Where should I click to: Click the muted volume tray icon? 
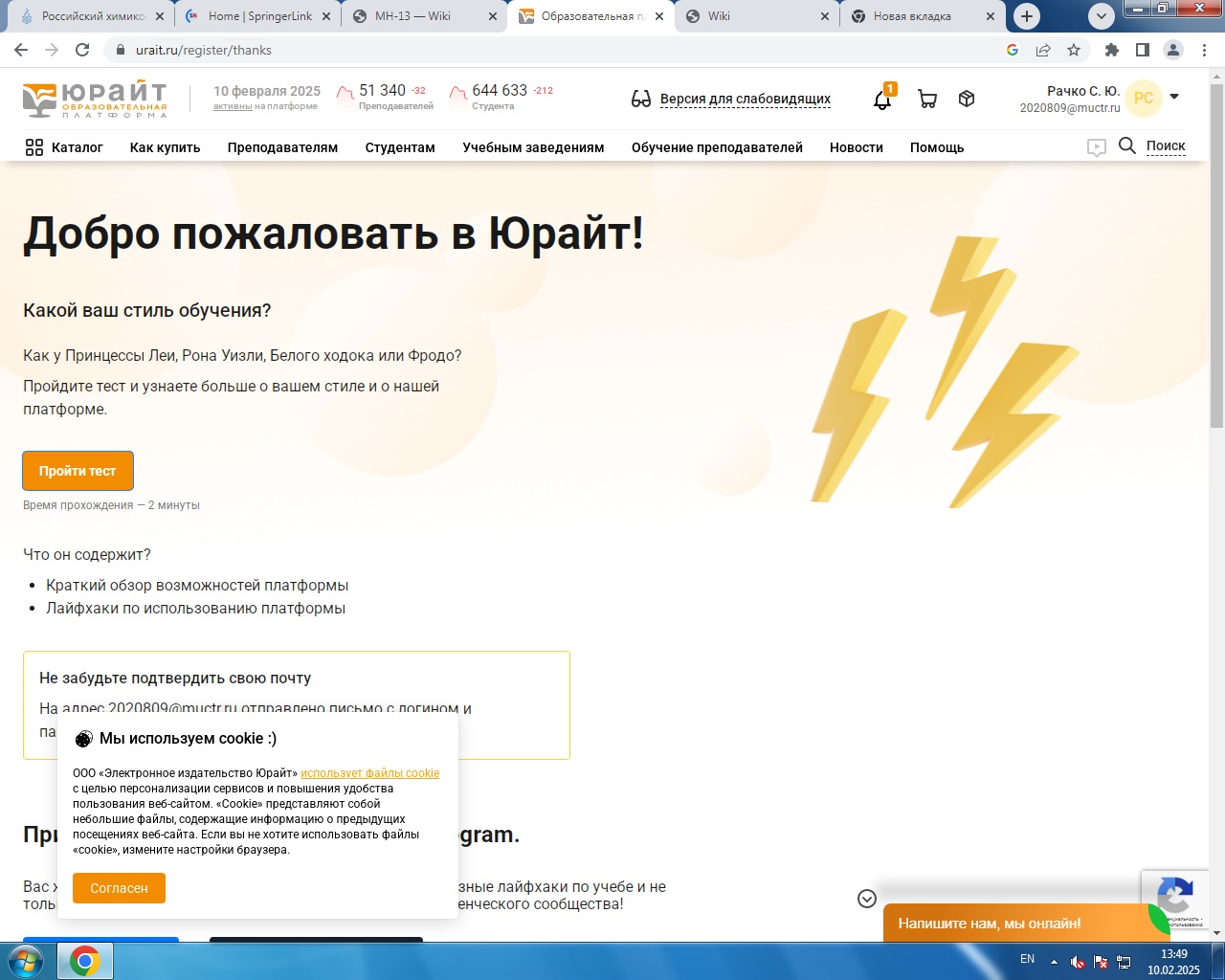point(1078,962)
